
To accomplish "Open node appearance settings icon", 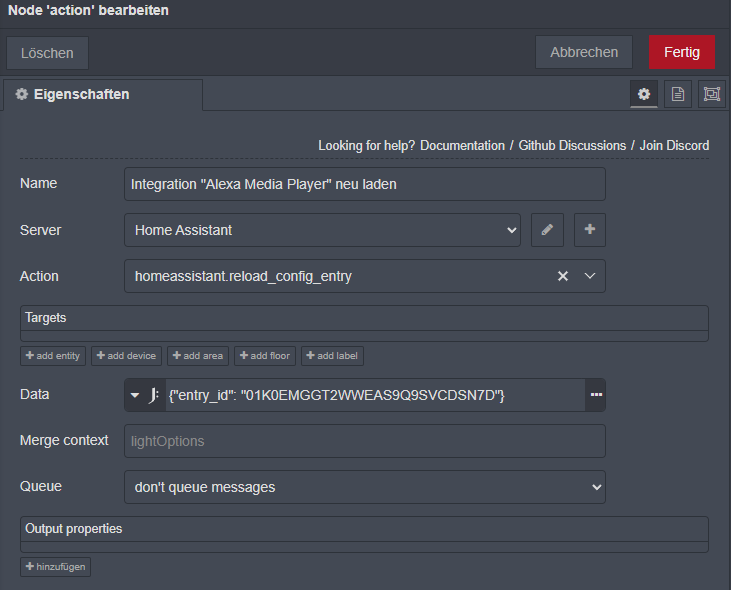I will point(712,94).
